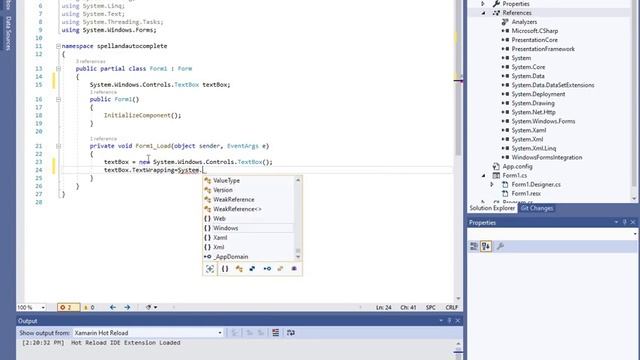This screenshot has height=360, width=640.
Task: Click the InitializeComponent() call in code
Action: [x=142, y=116]
